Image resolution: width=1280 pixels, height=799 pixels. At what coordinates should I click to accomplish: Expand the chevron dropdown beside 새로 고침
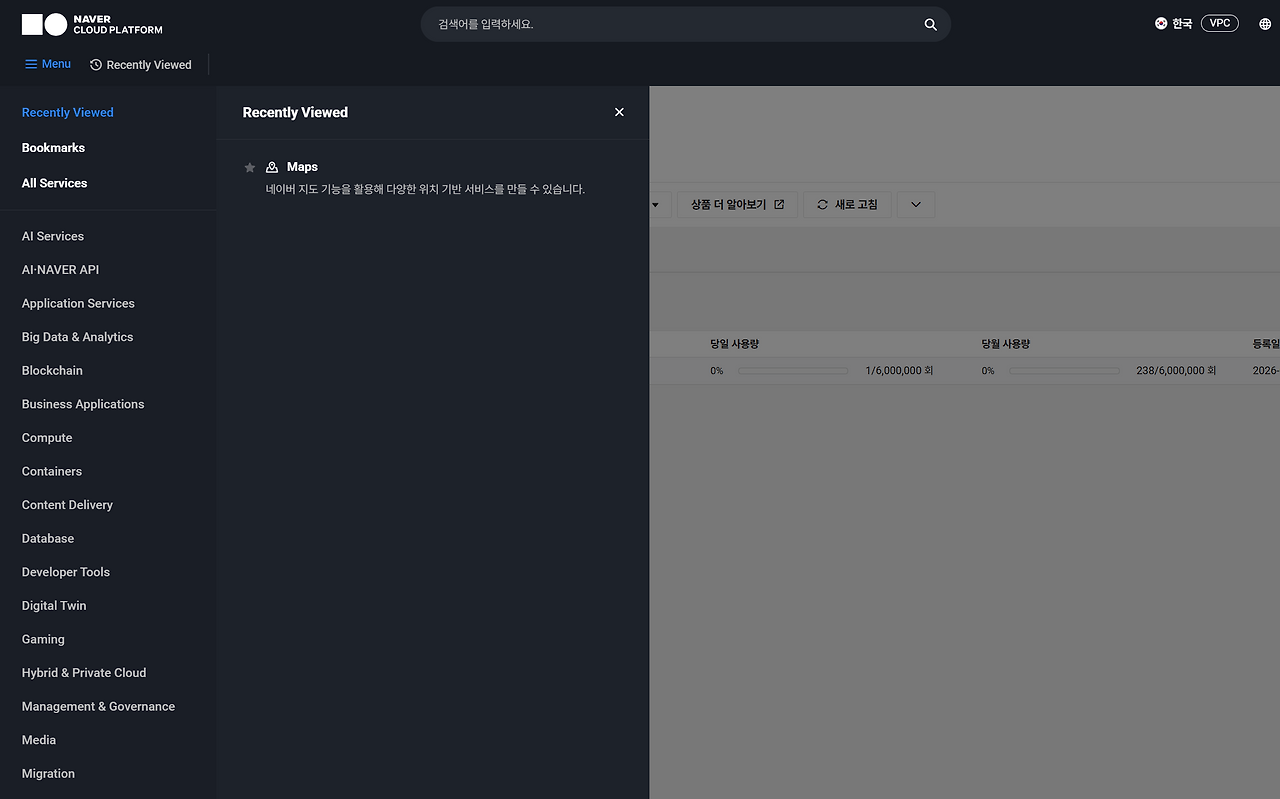[916, 204]
